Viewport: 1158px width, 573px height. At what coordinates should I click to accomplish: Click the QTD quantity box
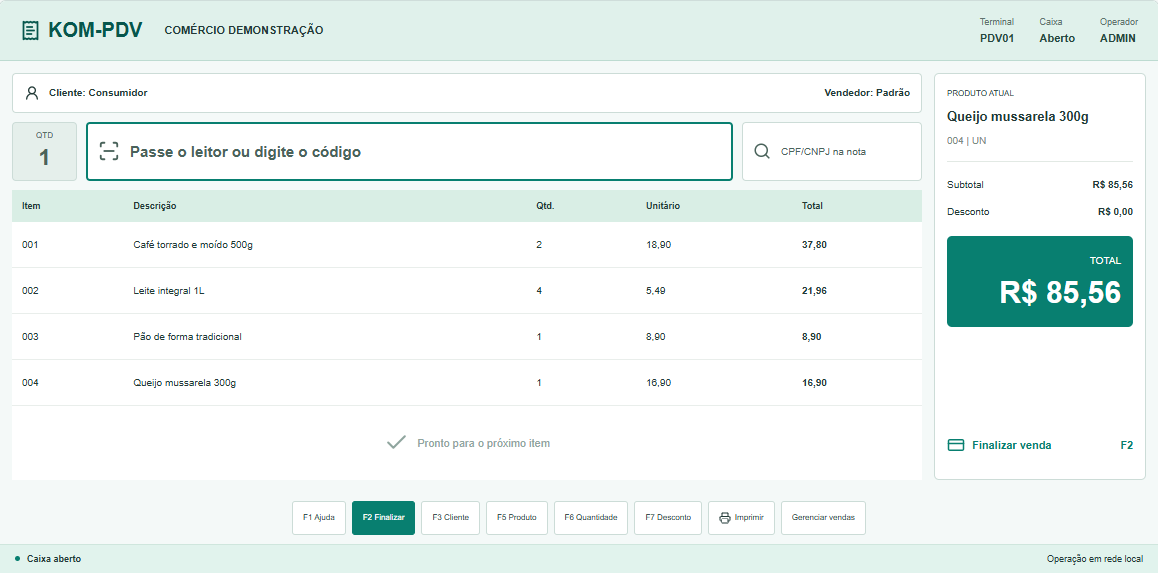tap(44, 151)
